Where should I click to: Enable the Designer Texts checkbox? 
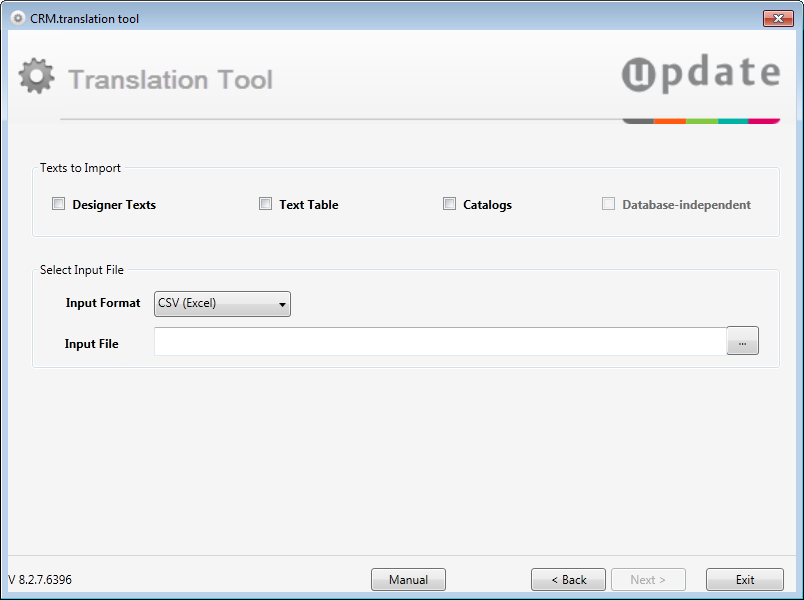tap(58, 204)
